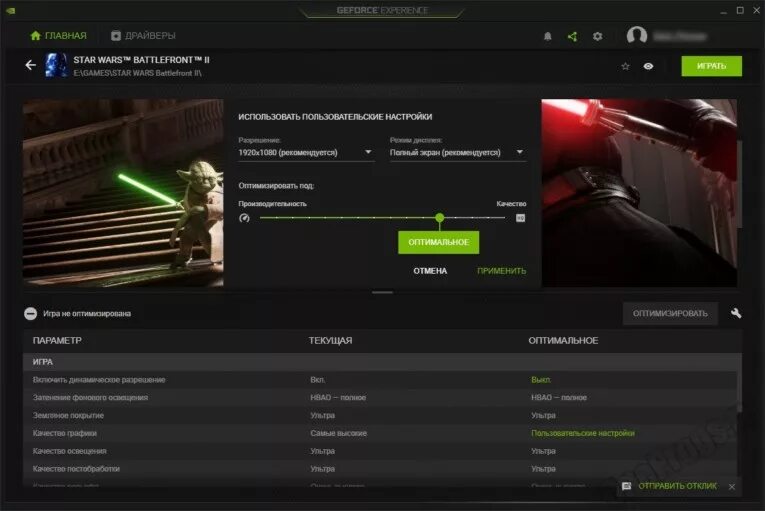Click the Самые высокие current value
This screenshot has width=765, height=511.
point(338,433)
